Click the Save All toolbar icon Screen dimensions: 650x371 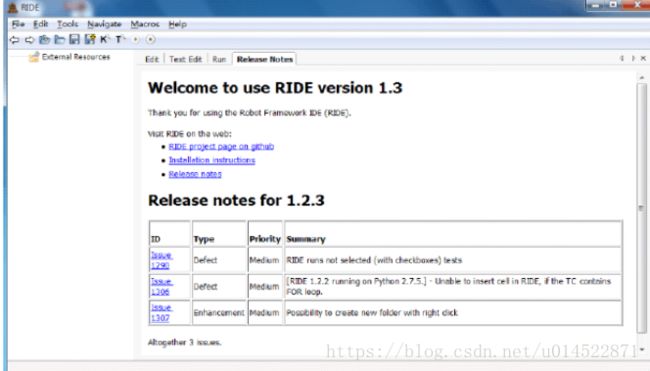coord(90,39)
